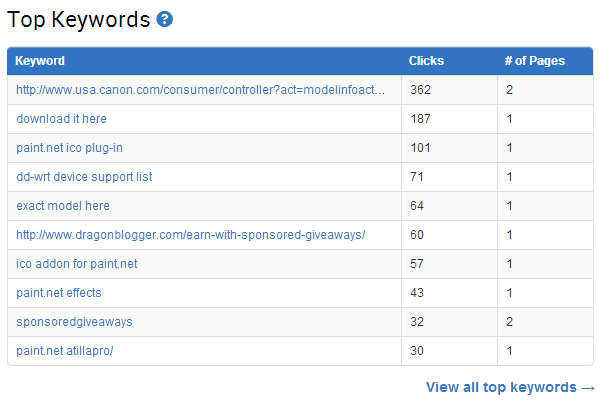Image resolution: width=610 pixels, height=403 pixels.
Task: Open the 'download it here' keyword
Action: [61, 119]
